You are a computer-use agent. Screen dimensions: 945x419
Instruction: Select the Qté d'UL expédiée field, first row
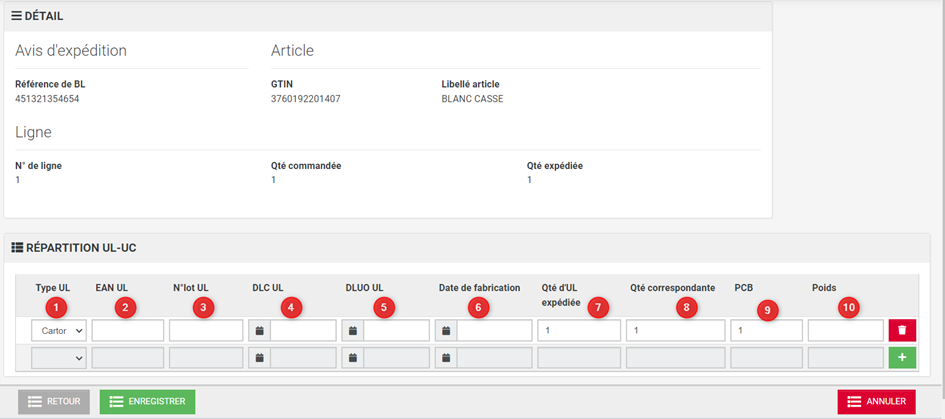click(x=579, y=331)
